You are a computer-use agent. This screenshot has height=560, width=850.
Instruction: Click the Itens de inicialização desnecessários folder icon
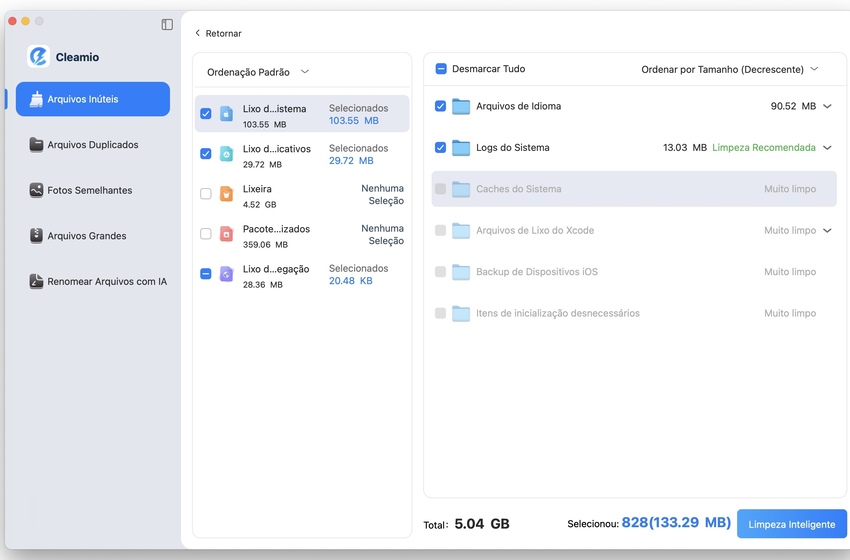461,313
